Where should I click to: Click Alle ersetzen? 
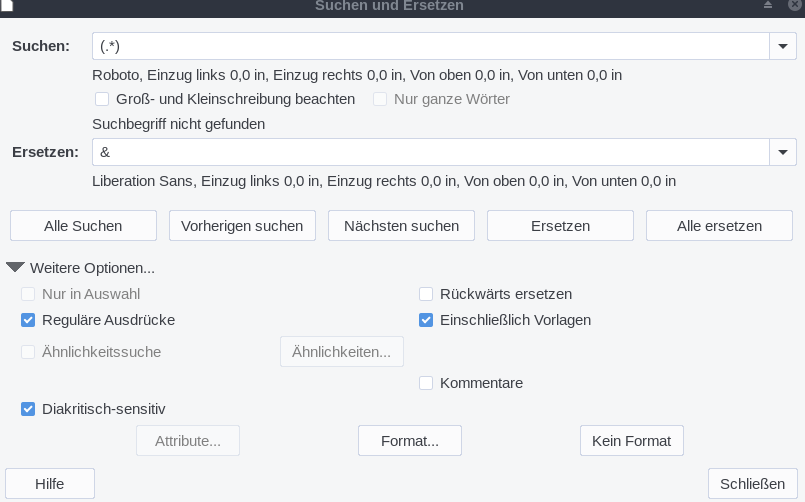point(719,226)
